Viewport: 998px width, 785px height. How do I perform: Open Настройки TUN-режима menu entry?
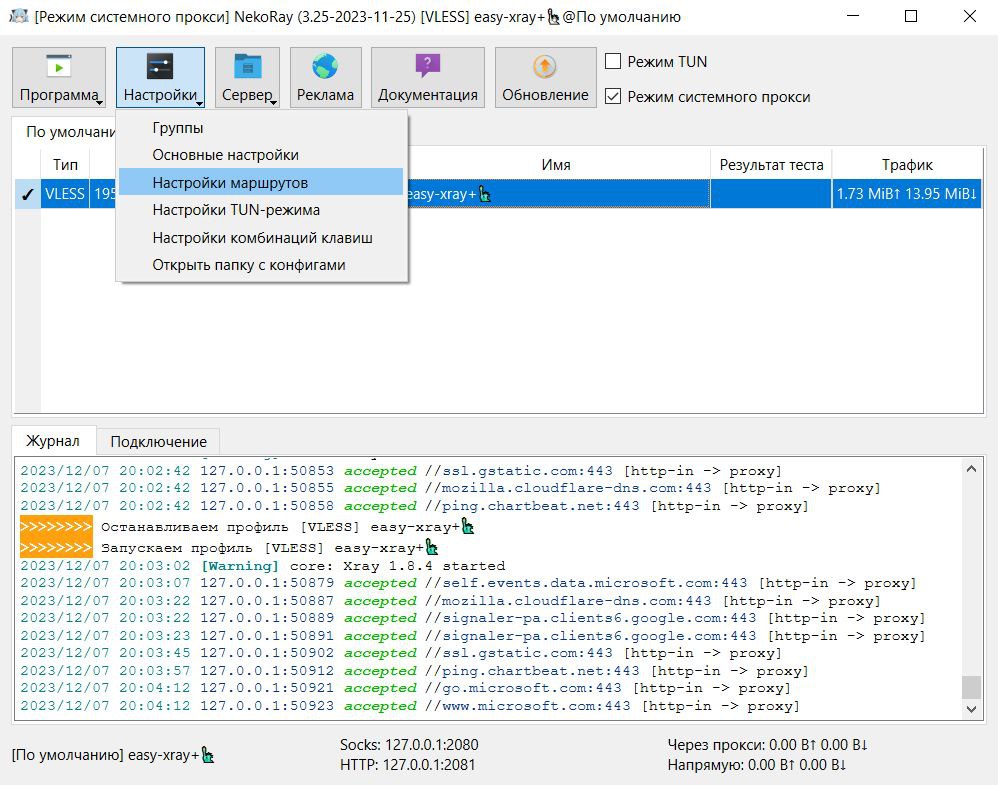(236, 210)
